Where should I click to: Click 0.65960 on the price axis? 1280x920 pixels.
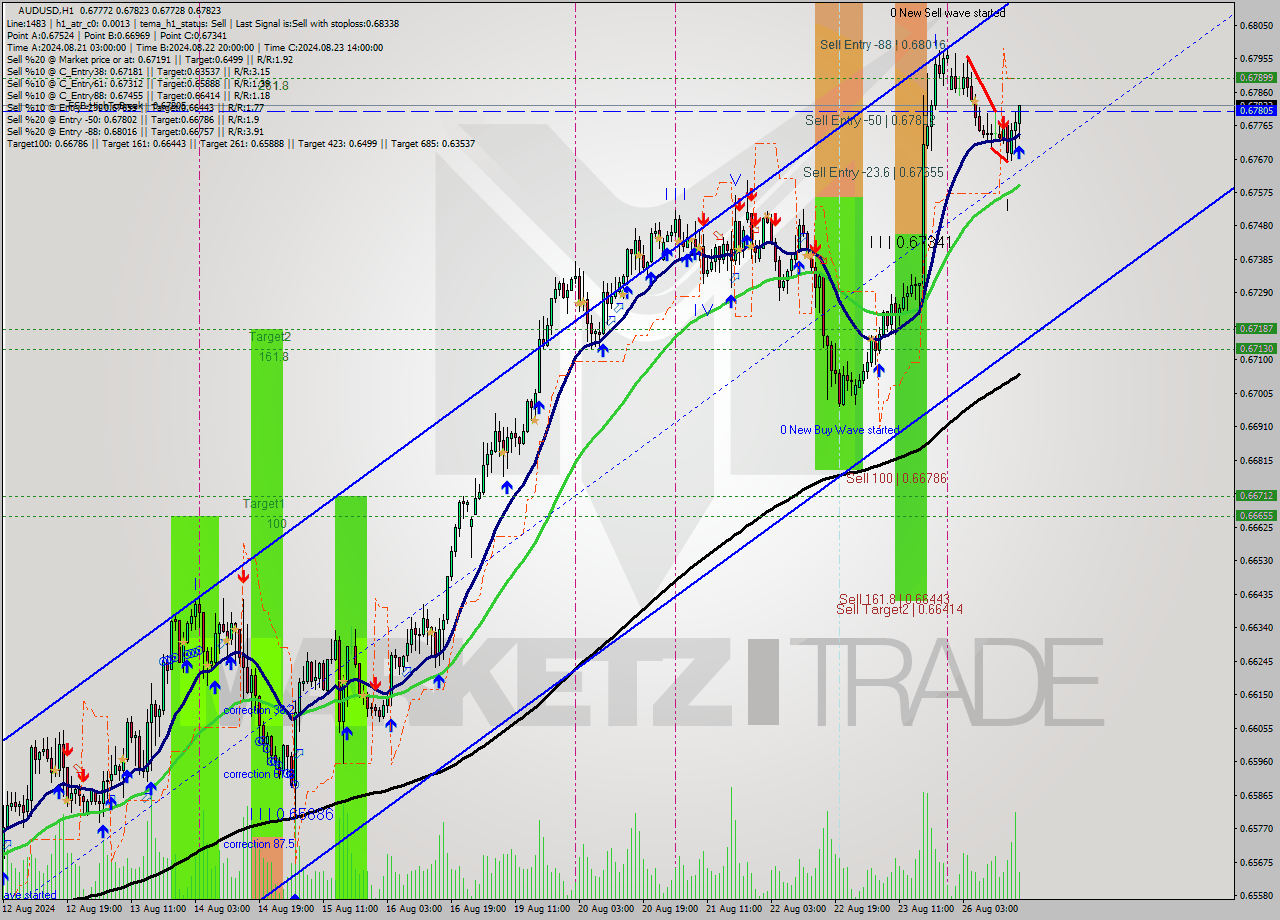[x=1256, y=761]
